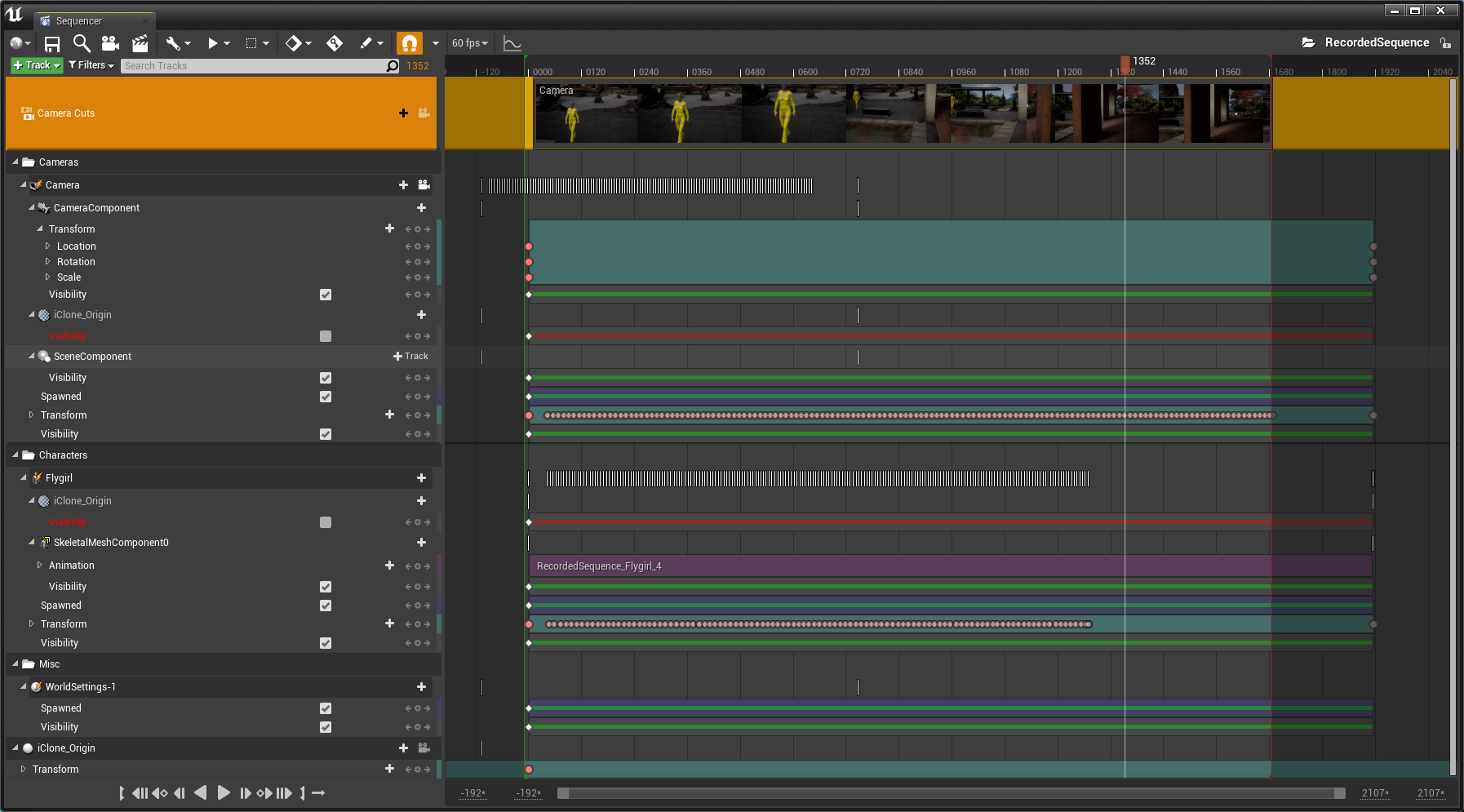Screen dimensions: 1464x812
Task: Click the key group diamond toolbar icon
Action: tap(293, 43)
